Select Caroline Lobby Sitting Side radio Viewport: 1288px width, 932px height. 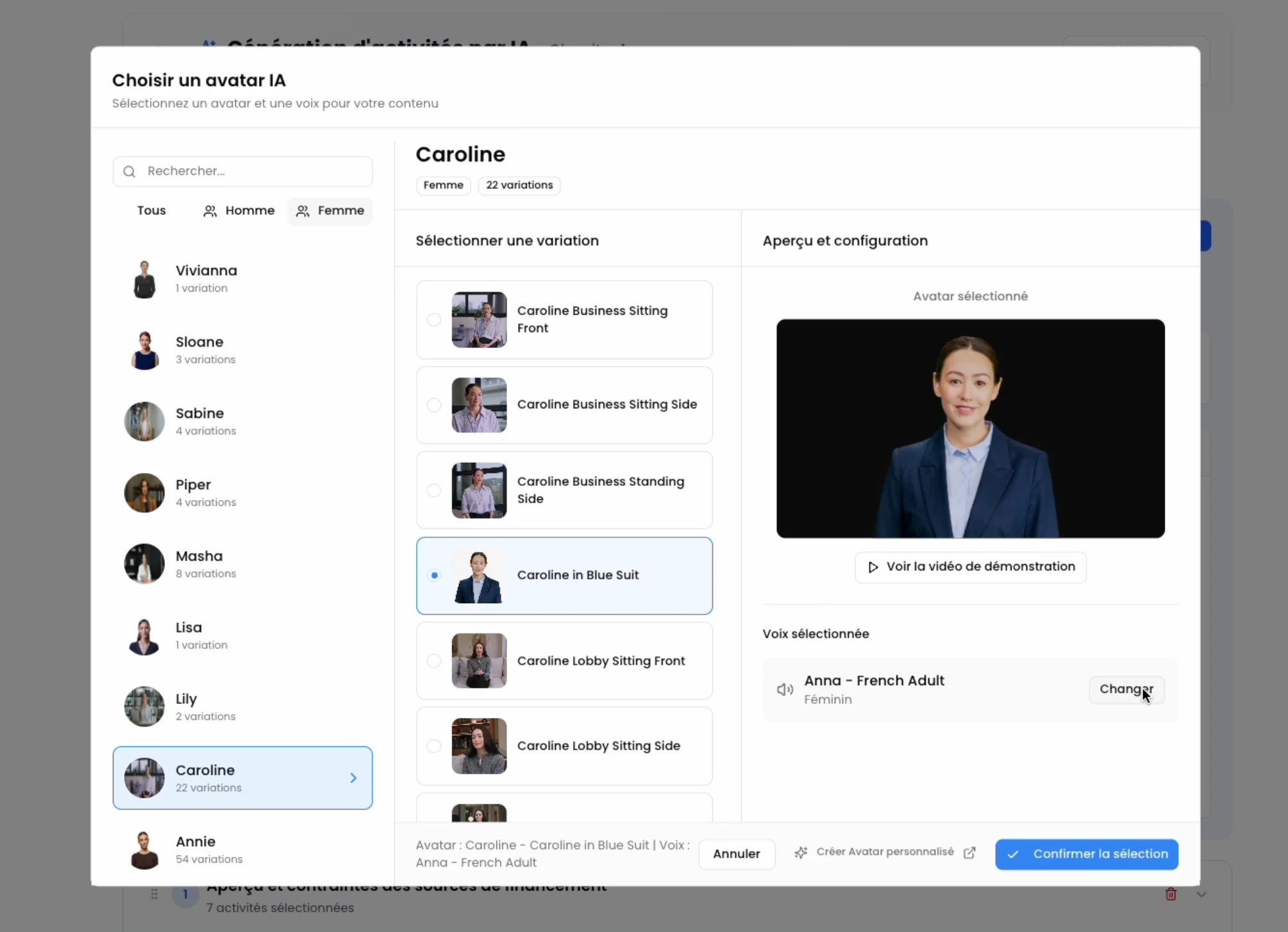point(434,746)
